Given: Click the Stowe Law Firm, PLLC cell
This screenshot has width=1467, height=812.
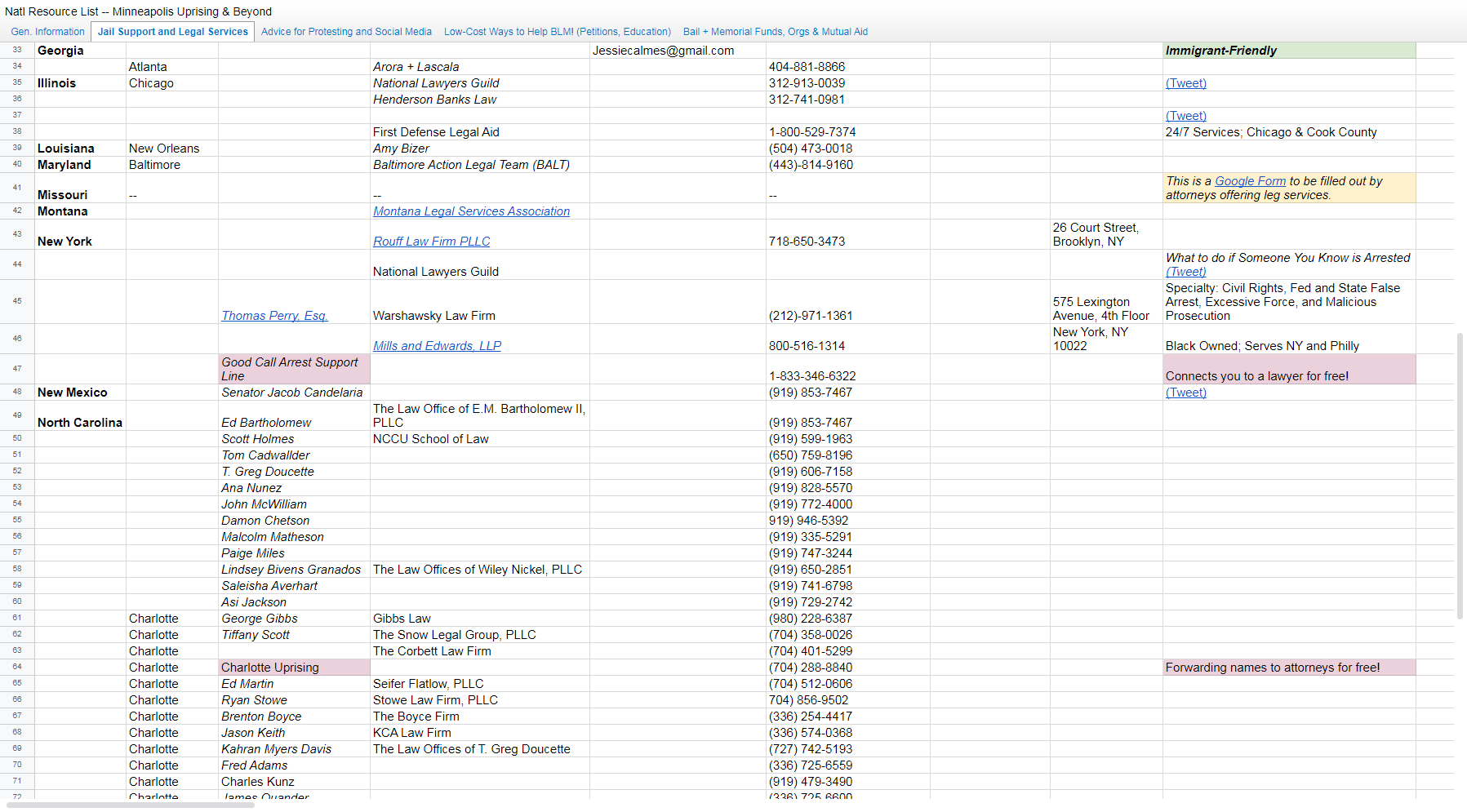Looking at the screenshot, I should (x=480, y=700).
